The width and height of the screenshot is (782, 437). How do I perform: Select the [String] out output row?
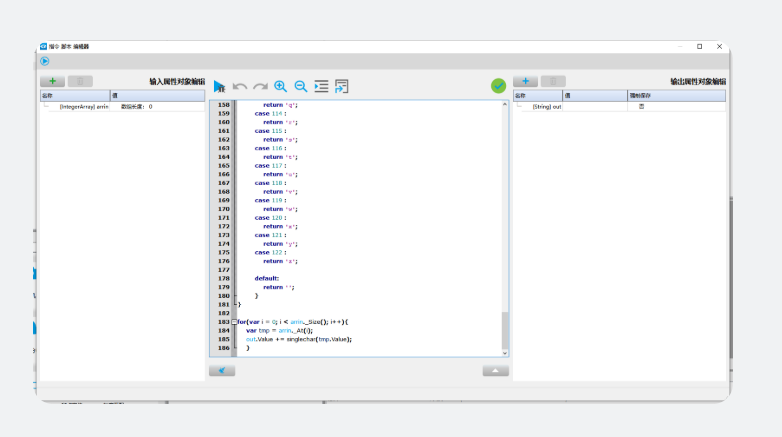546,106
